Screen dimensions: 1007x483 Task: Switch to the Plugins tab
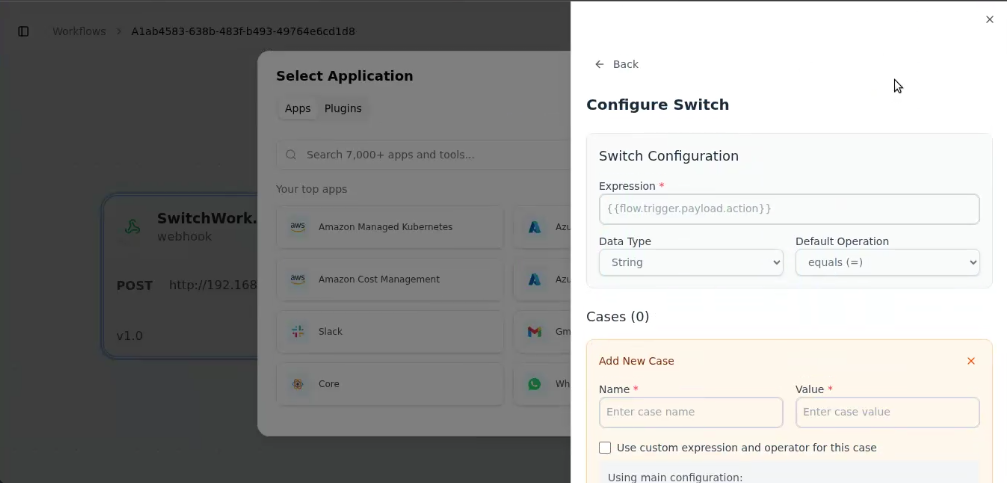pos(343,108)
